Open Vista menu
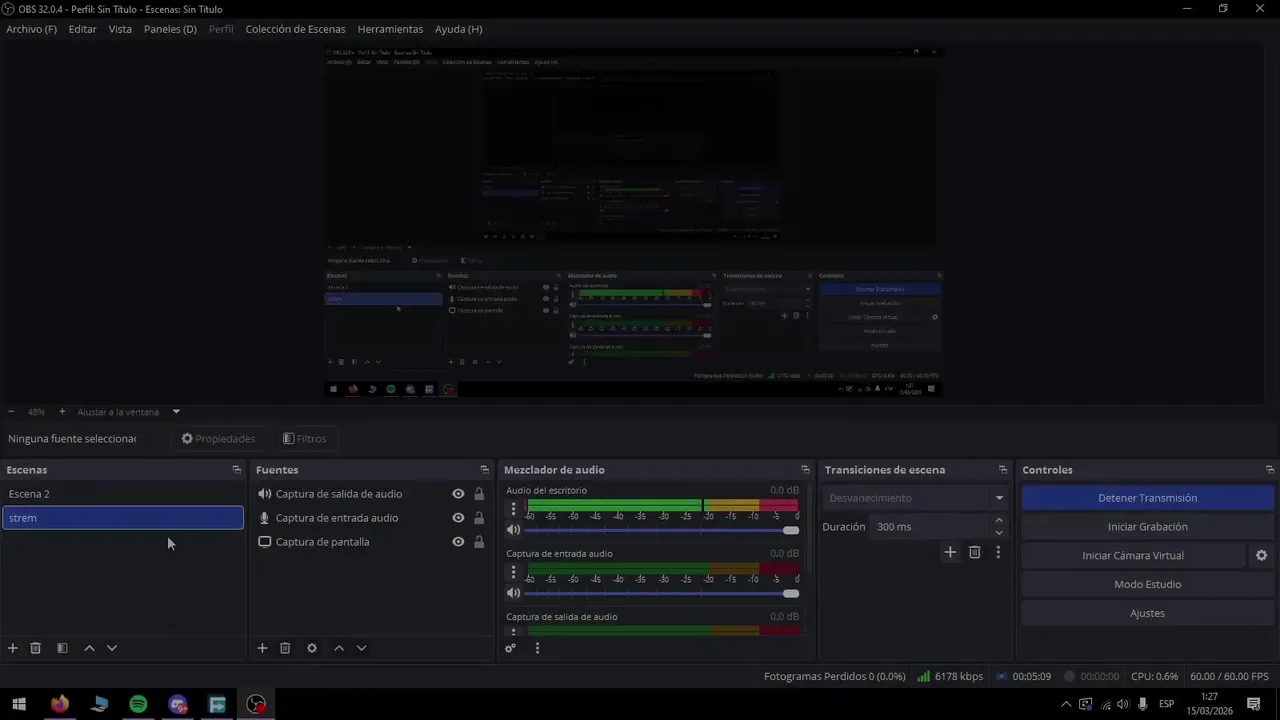This screenshot has height=720, width=1280. pos(120,29)
